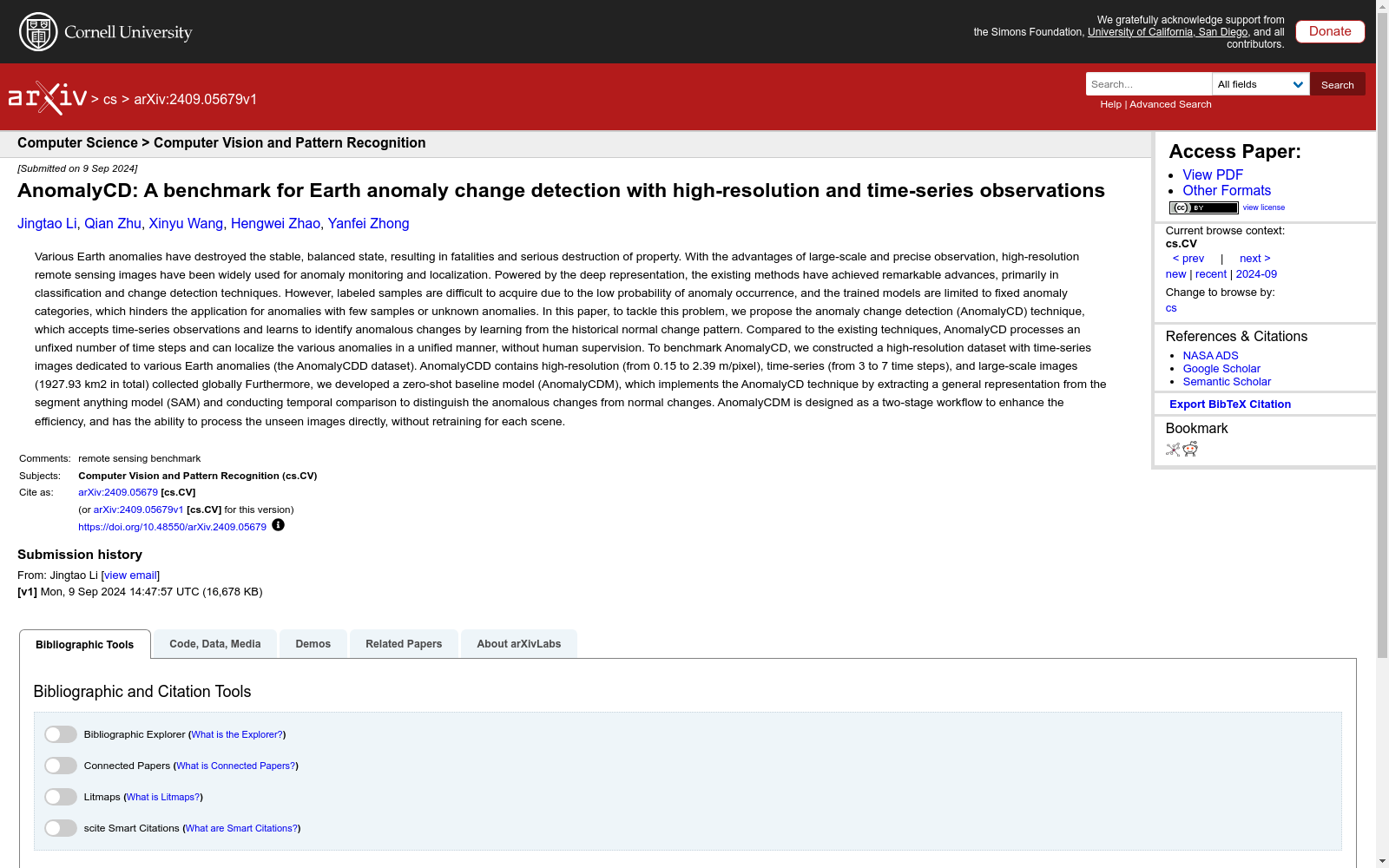This screenshot has width=1389, height=868.
Task: Open the doi.org DOI link
Action: (172, 527)
